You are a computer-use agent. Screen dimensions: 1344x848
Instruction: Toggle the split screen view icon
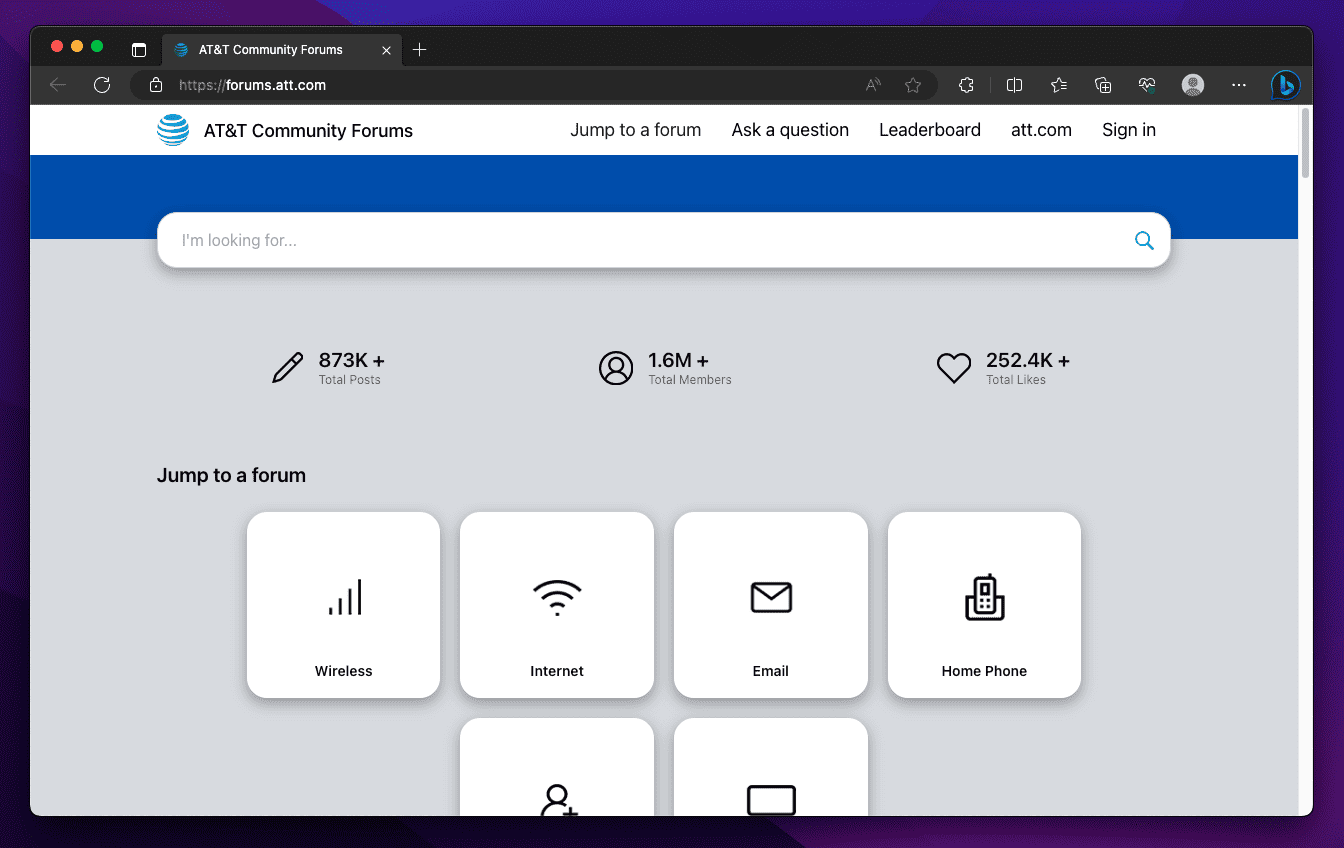click(x=1014, y=85)
